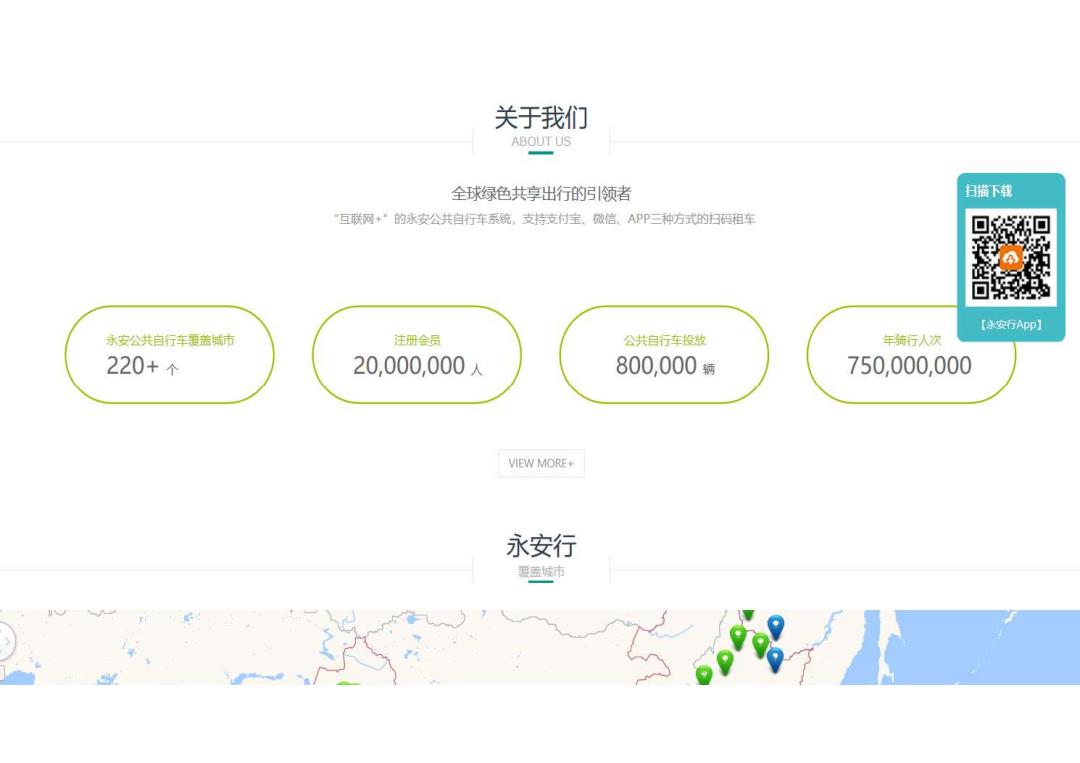
Task: Pan map right with the arrow control
Action: point(7,642)
